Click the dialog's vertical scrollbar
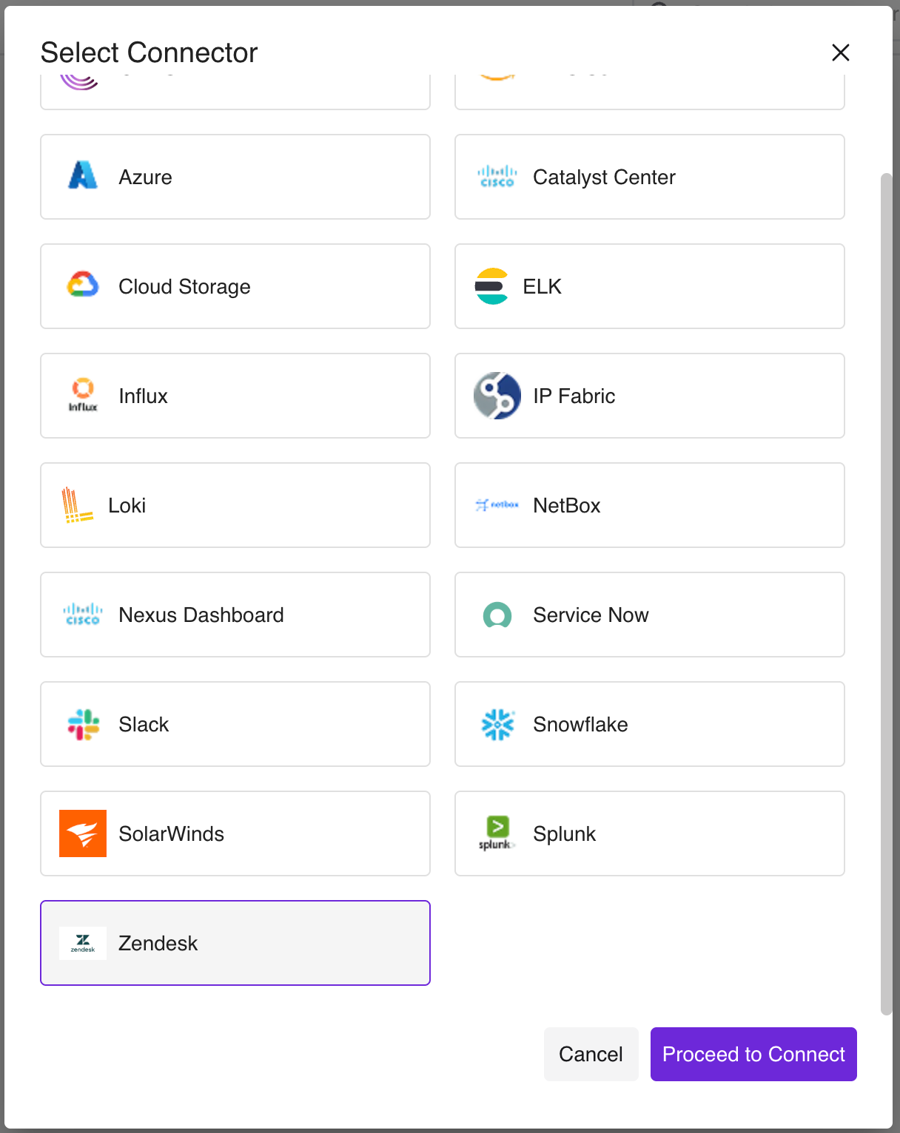 pyautogui.click(x=885, y=590)
